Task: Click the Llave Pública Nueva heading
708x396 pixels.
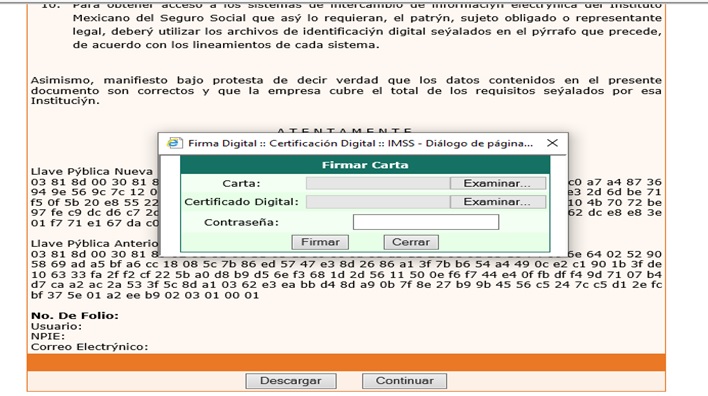Action: [92, 172]
